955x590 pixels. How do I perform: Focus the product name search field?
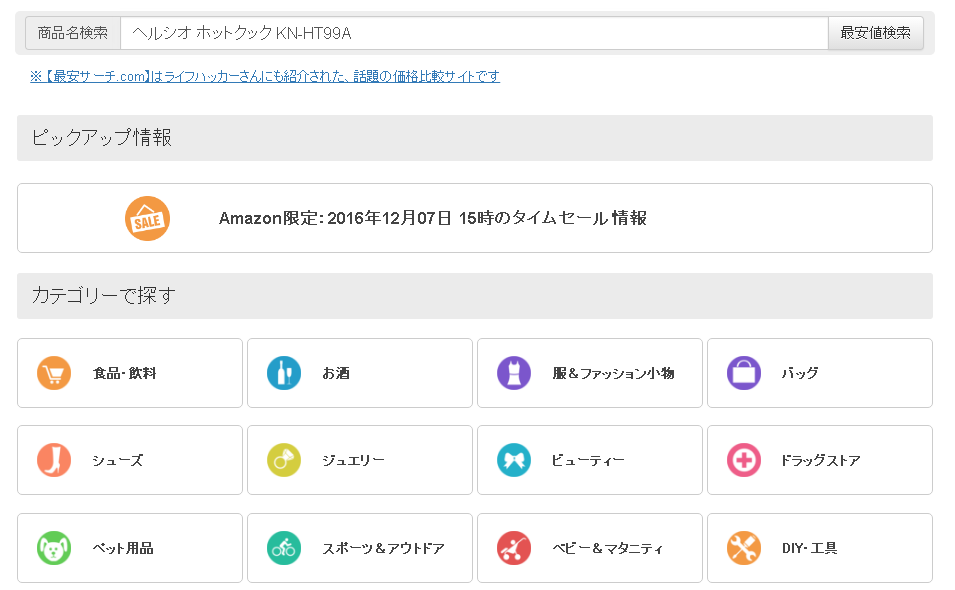pos(474,33)
